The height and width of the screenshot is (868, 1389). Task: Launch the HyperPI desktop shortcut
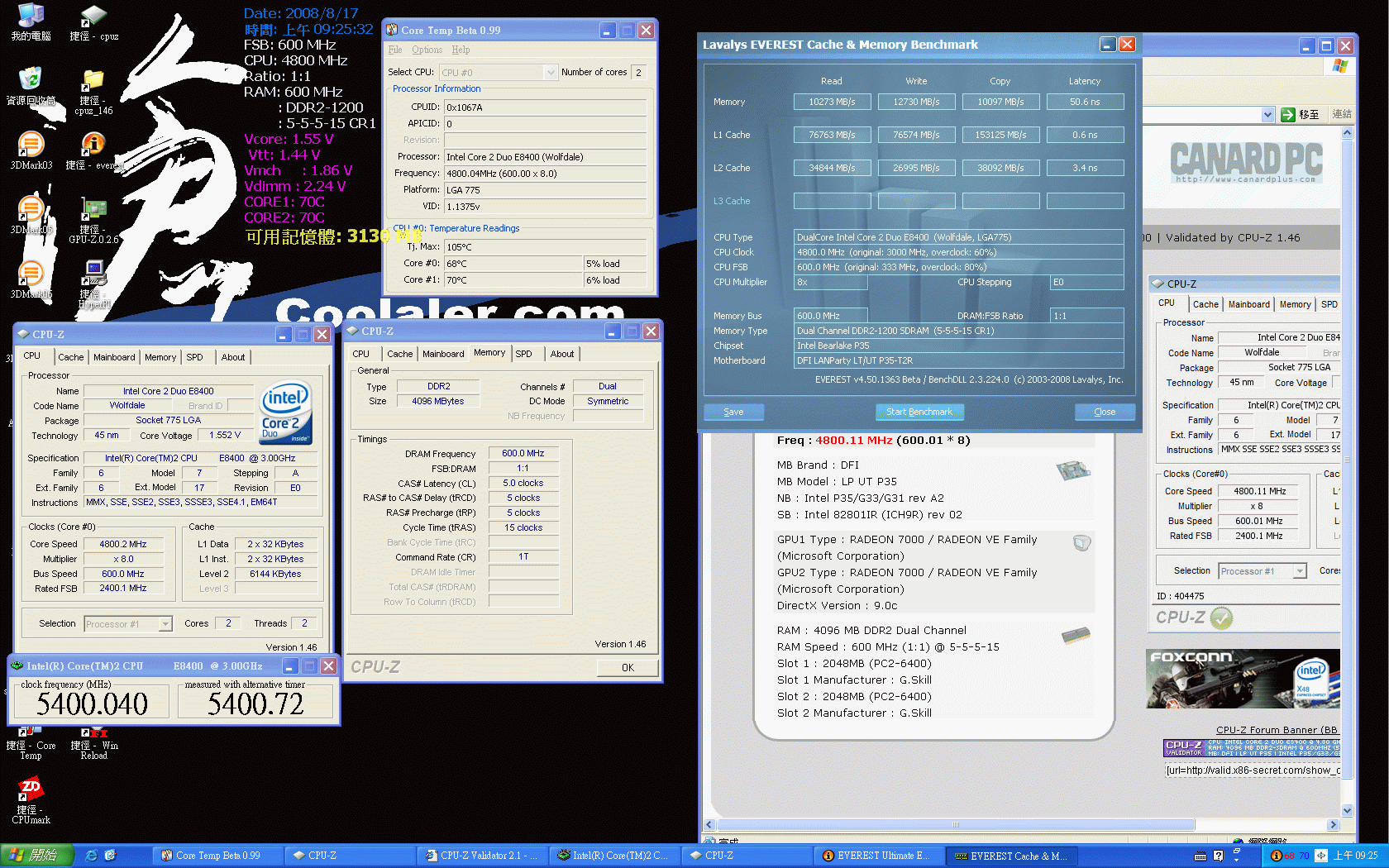tap(93, 284)
